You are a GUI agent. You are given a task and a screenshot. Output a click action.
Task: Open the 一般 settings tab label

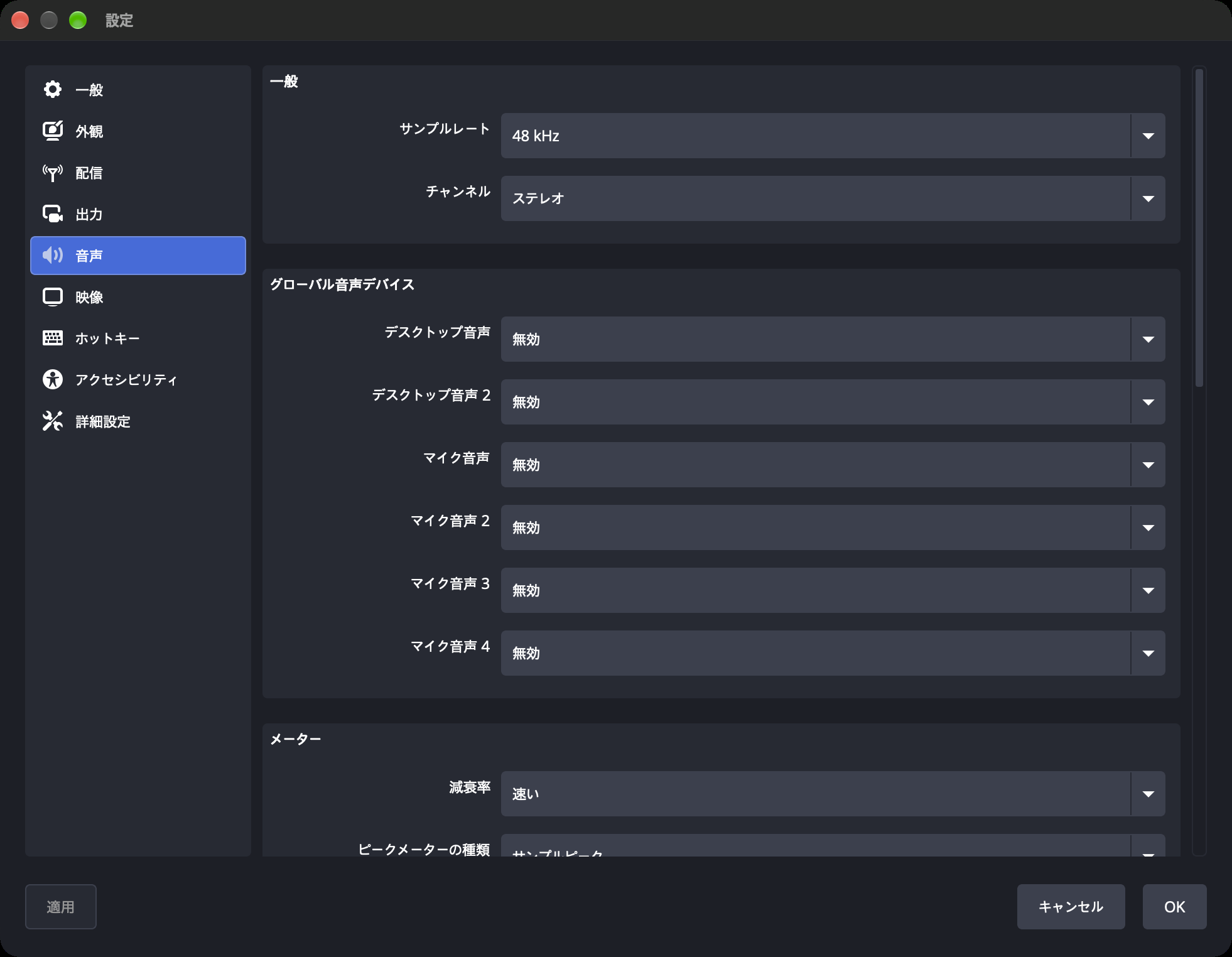point(89,90)
